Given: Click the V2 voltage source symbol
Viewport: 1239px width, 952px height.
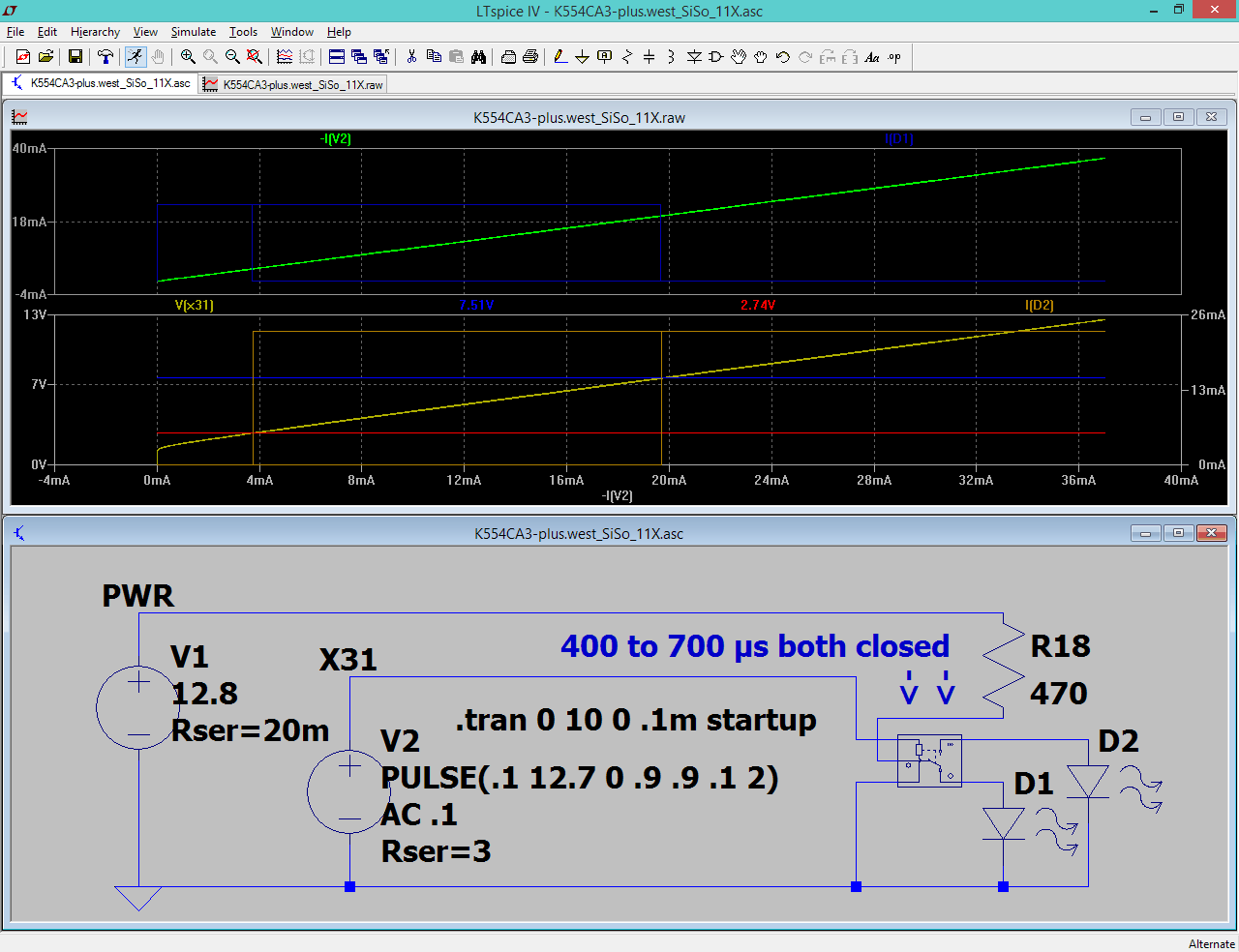Looking at the screenshot, I should 349,792.
